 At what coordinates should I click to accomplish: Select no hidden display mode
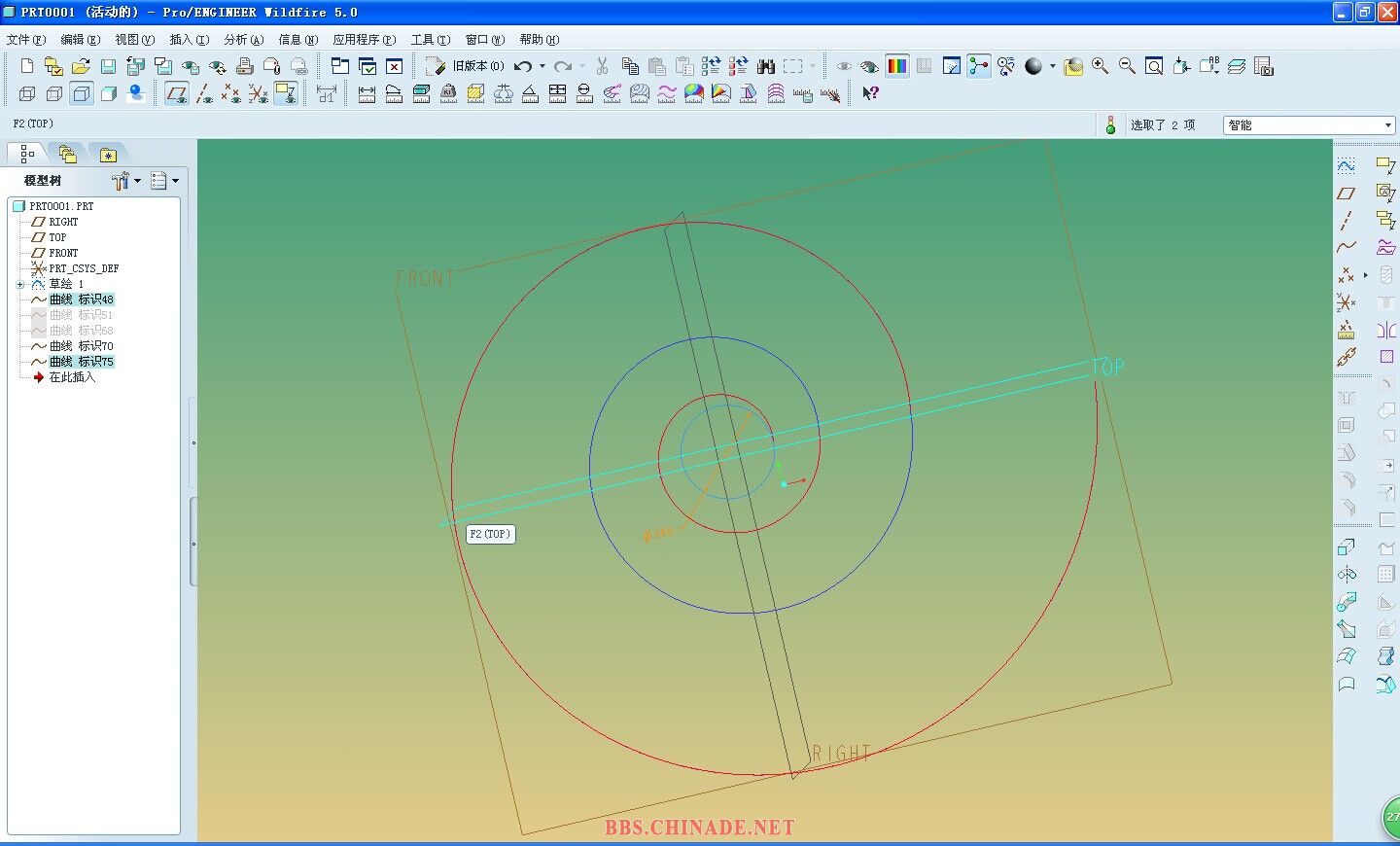[x=82, y=93]
